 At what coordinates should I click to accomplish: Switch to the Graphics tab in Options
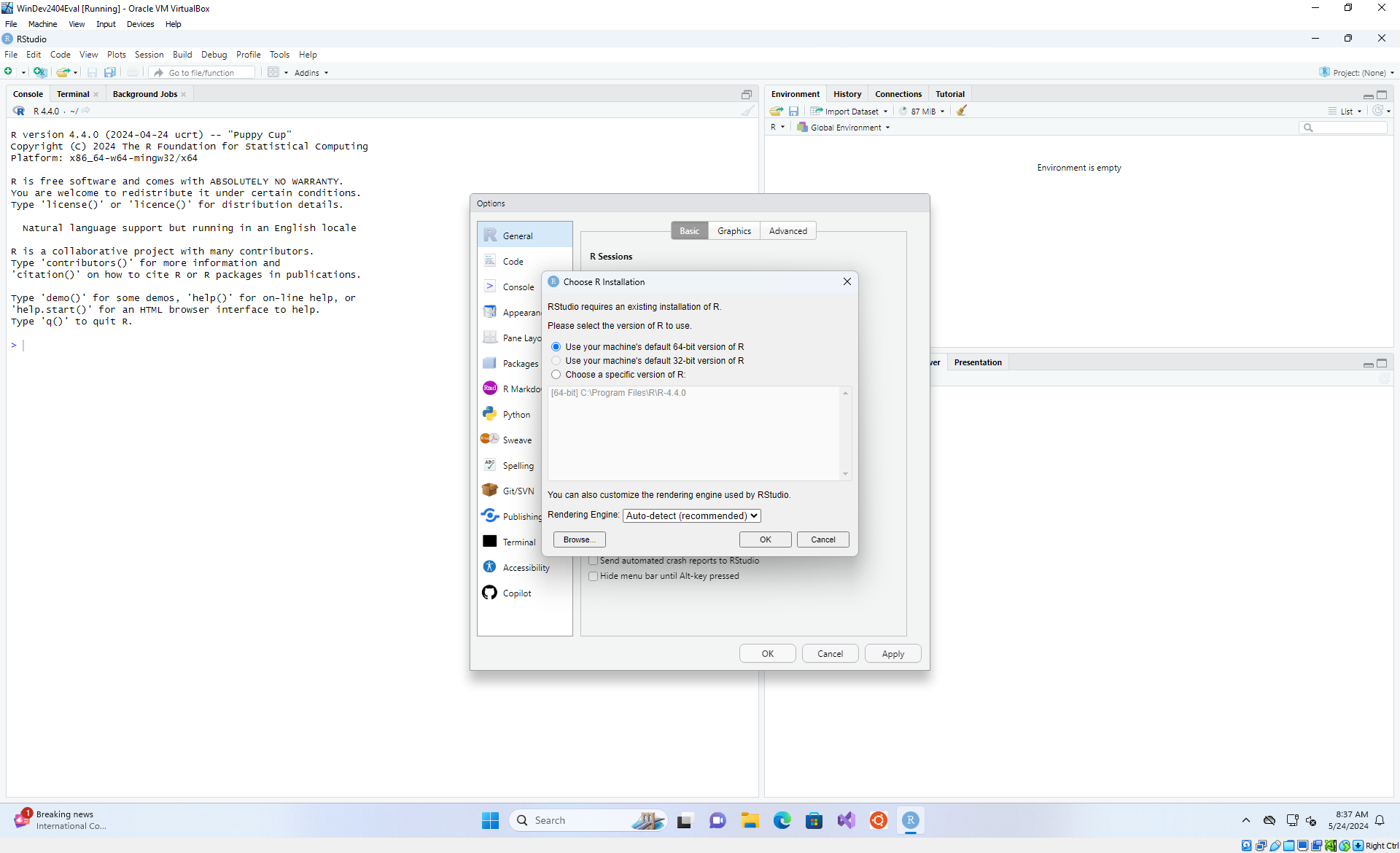[734, 231]
